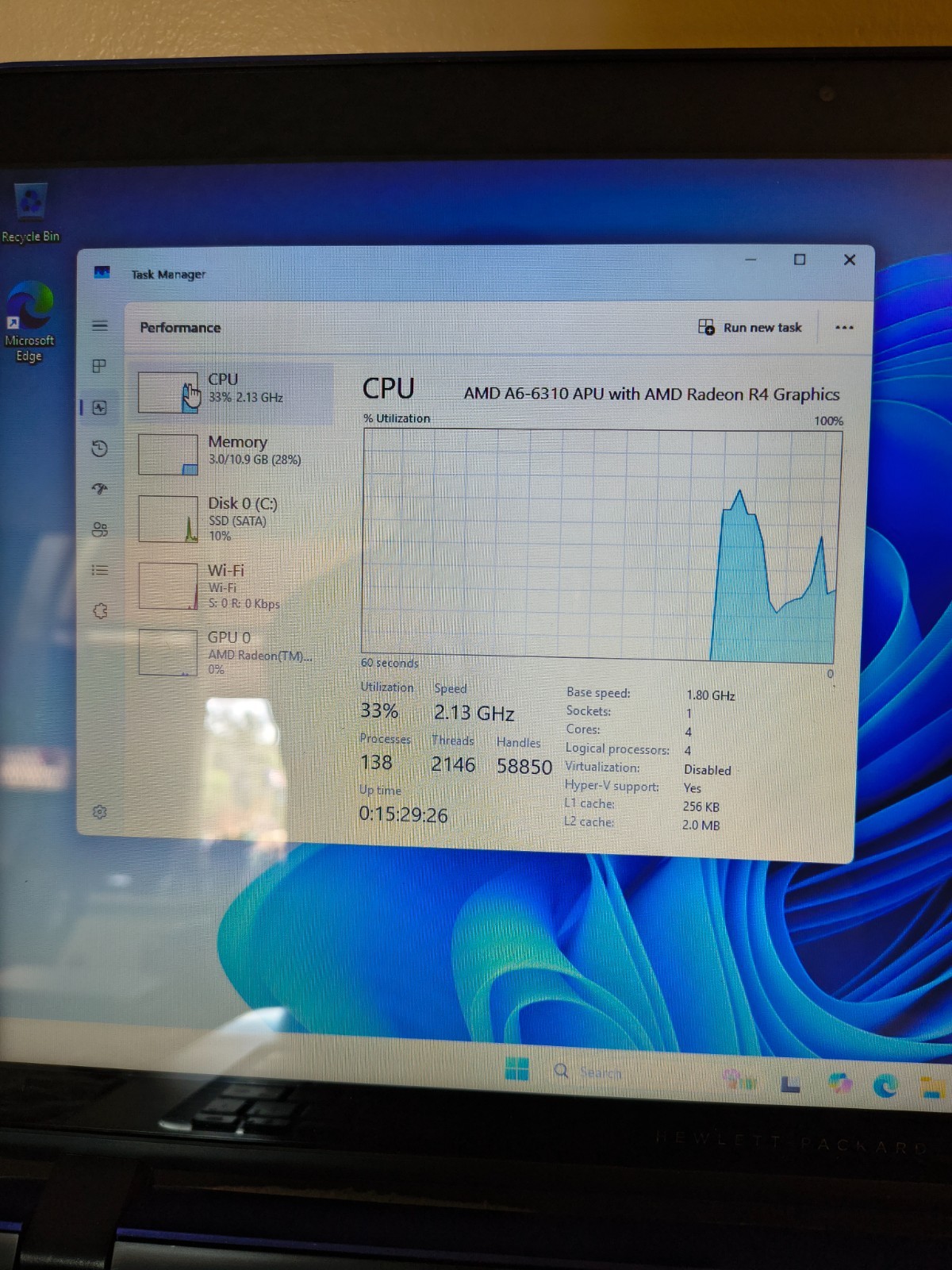This screenshot has width=952, height=1270.
Task: Click the 2.13 GHz speed value
Action: (474, 713)
